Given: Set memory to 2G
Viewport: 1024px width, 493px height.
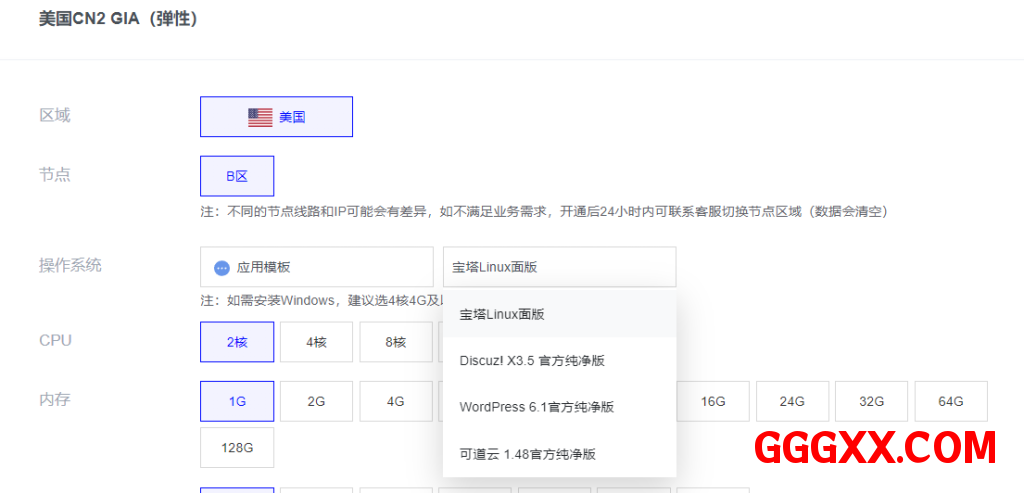Looking at the screenshot, I should coord(316,401).
